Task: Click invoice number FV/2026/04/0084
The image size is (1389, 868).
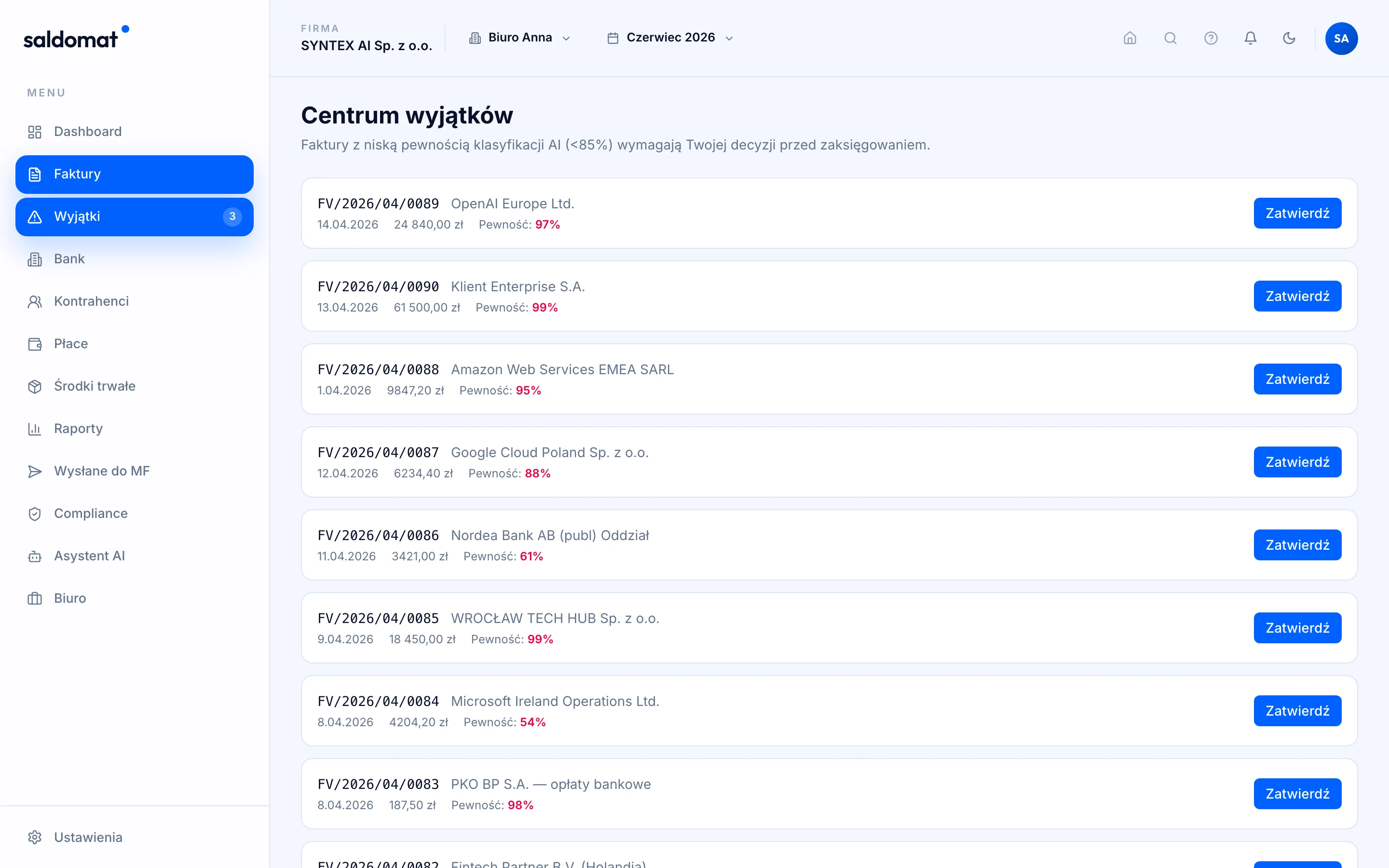Action: click(x=378, y=702)
